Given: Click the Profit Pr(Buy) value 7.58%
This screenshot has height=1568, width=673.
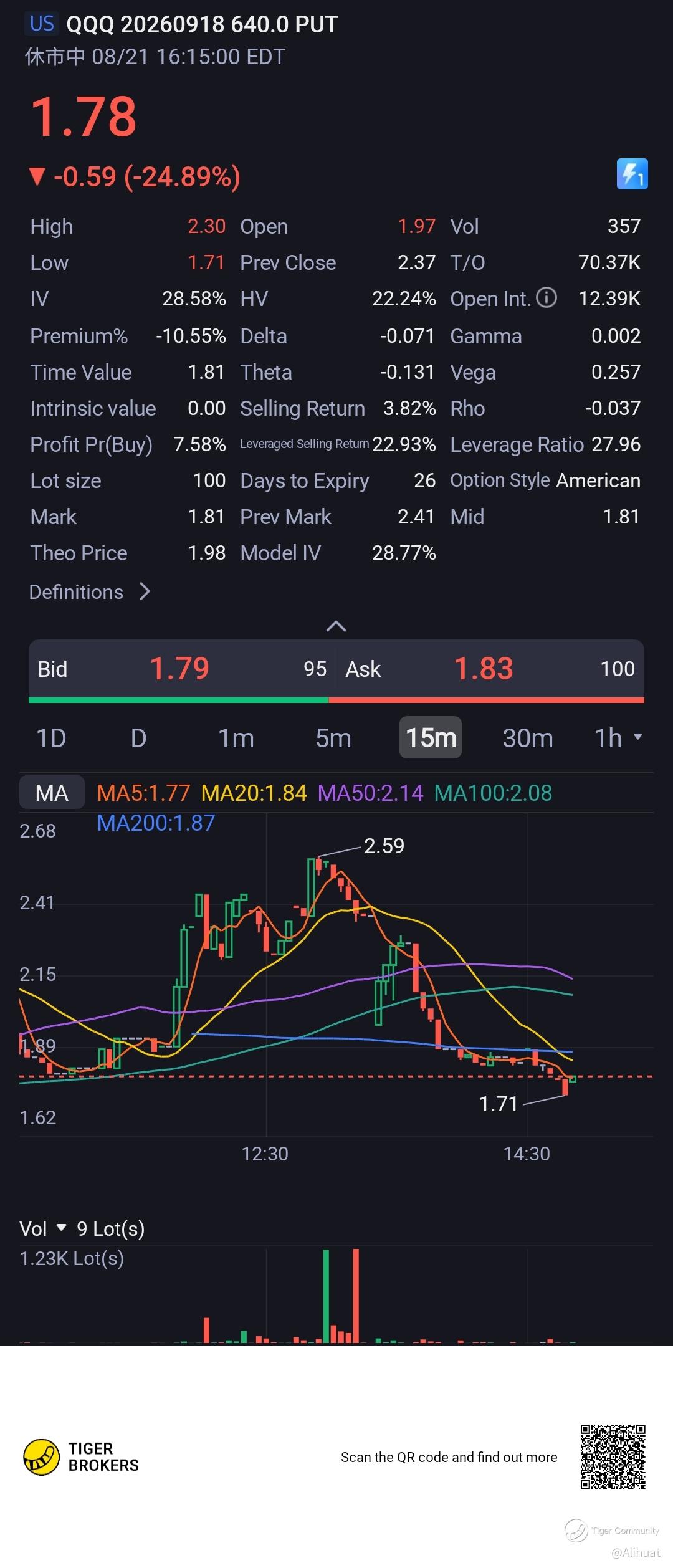Looking at the screenshot, I should (199, 444).
